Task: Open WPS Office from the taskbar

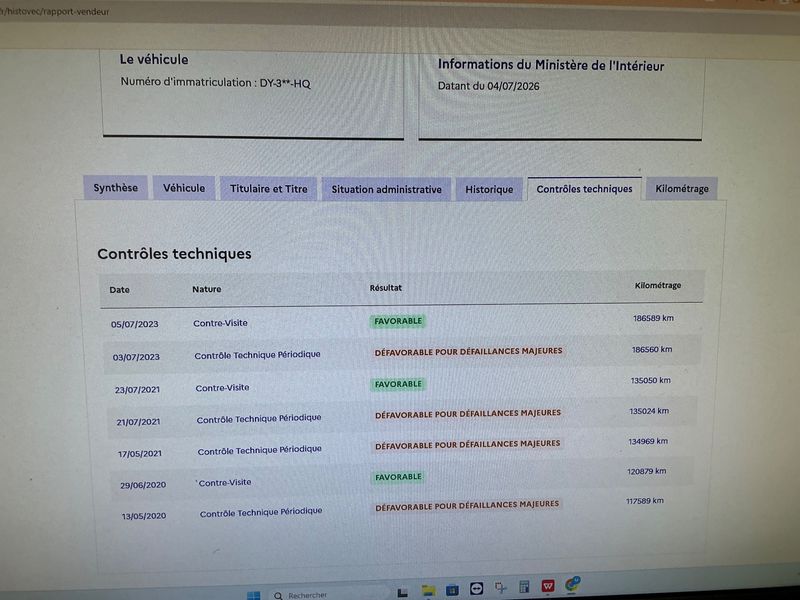Action: tap(548, 586)
